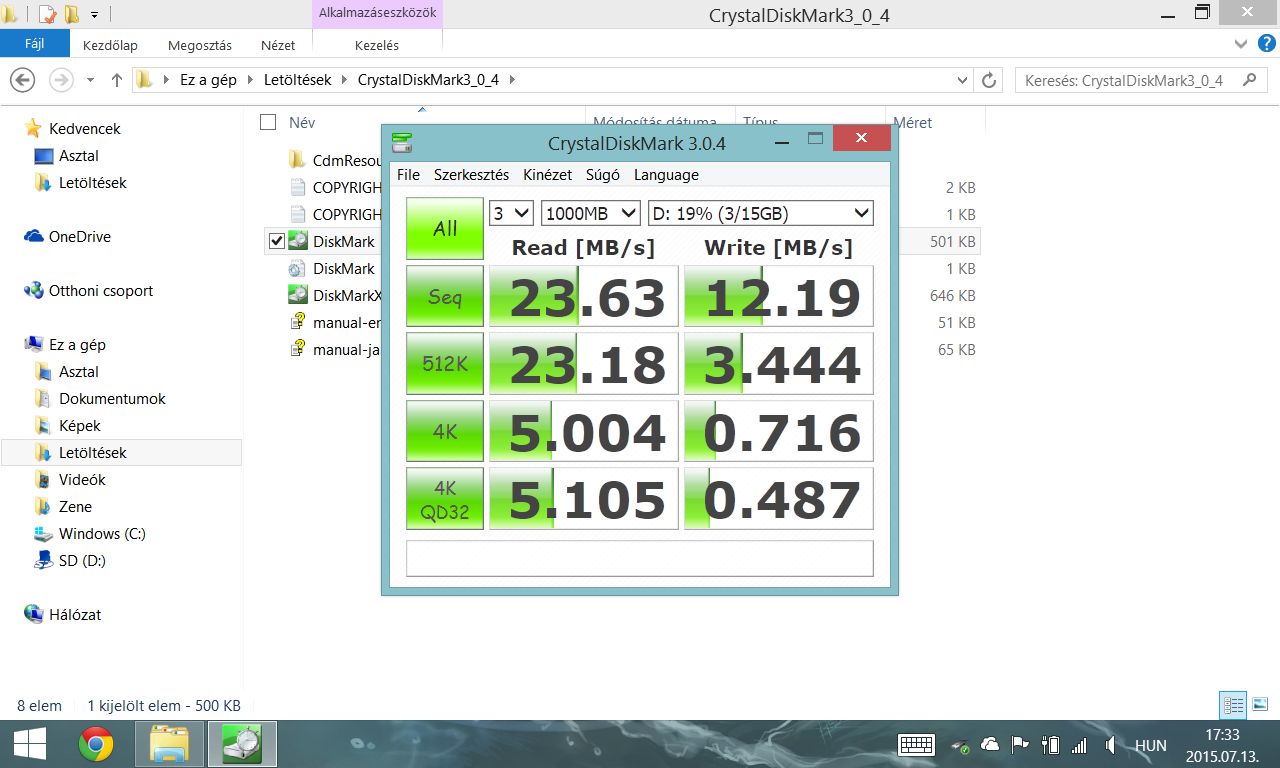Open the Windows Start button
This screenshot has height=768, width=1280.
coord(30,744)
